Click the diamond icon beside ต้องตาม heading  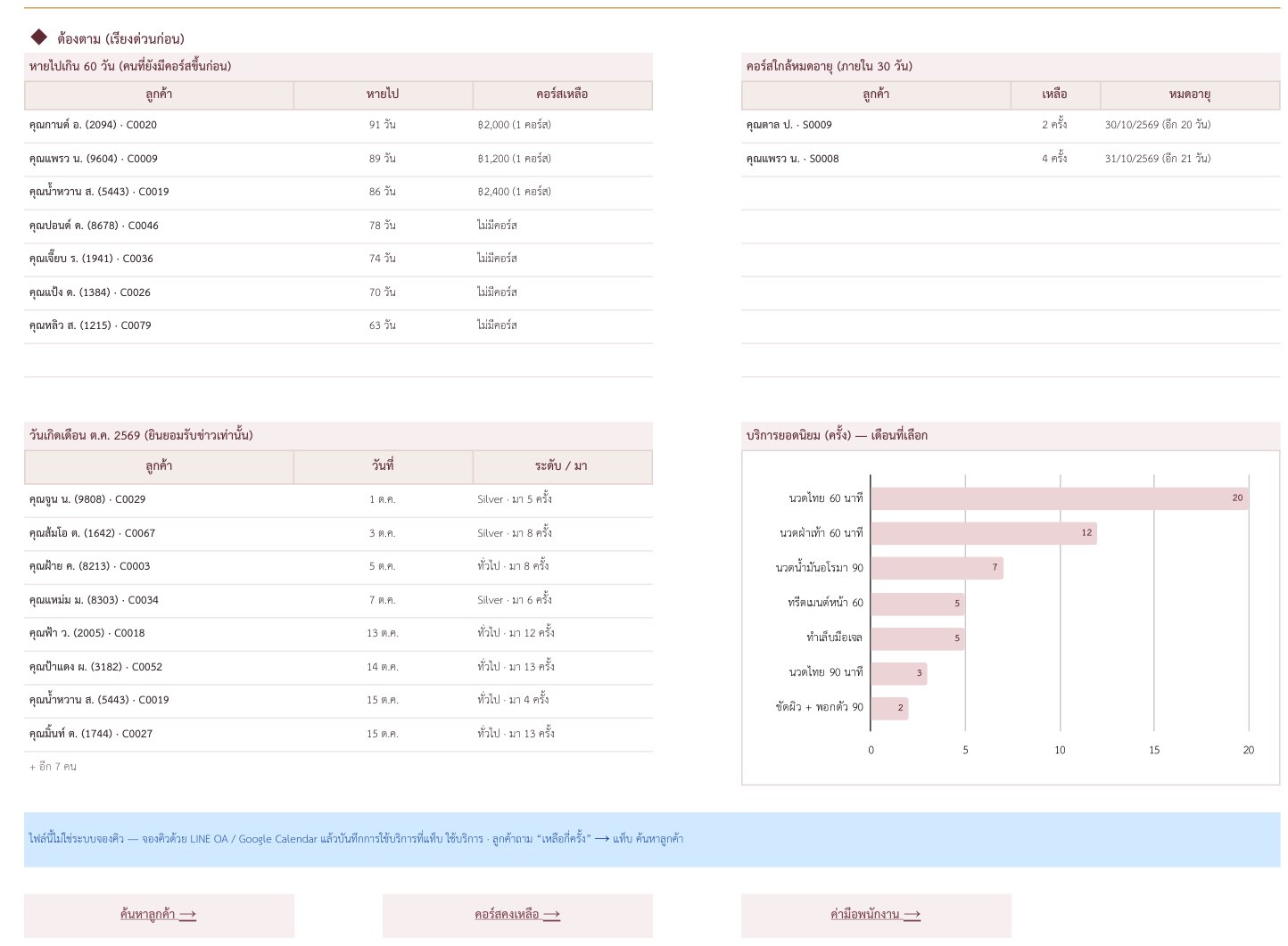coord(38,37)
